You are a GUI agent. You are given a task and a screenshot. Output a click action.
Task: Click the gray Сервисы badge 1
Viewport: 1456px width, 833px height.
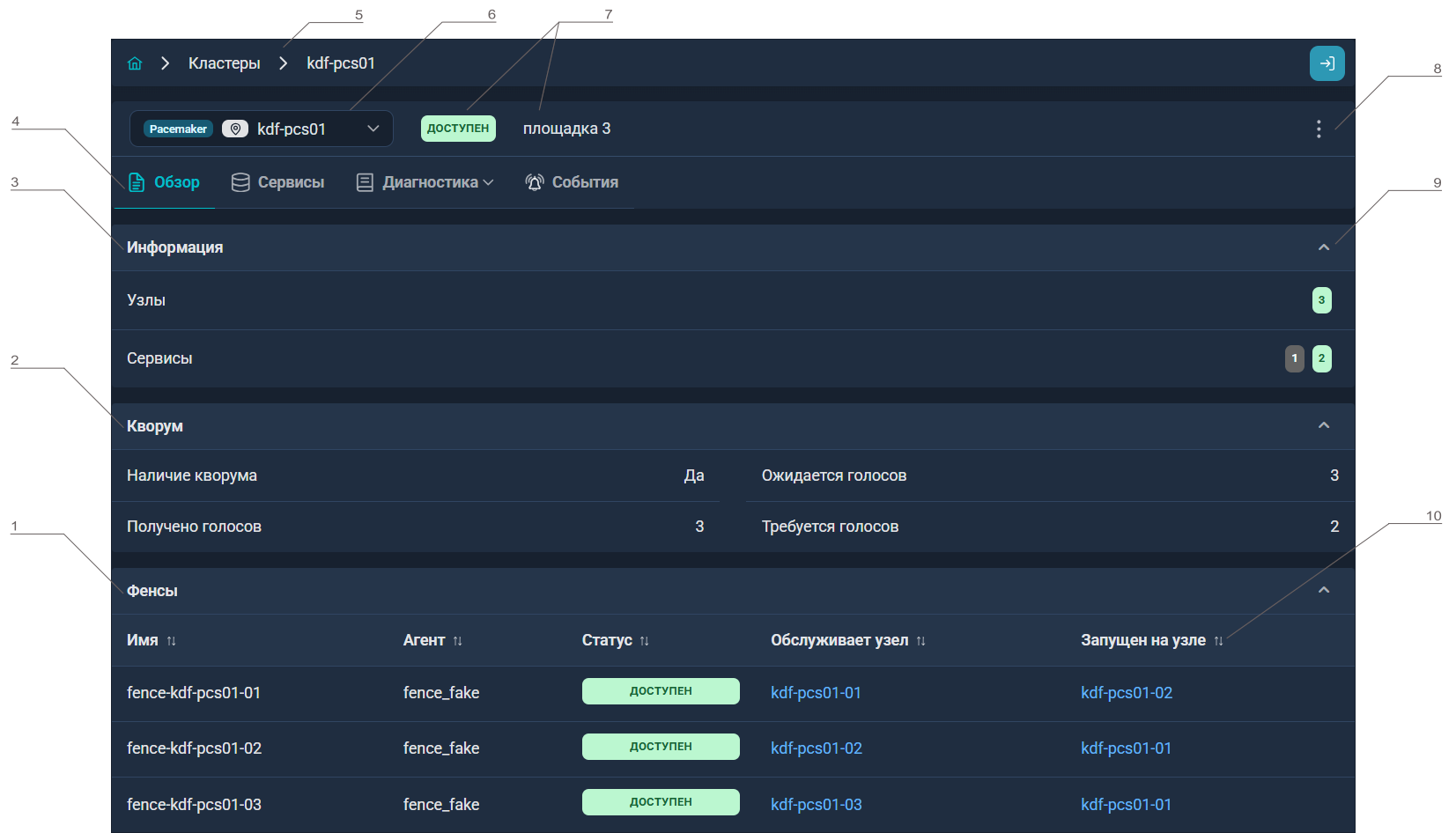click(1294, 358)
